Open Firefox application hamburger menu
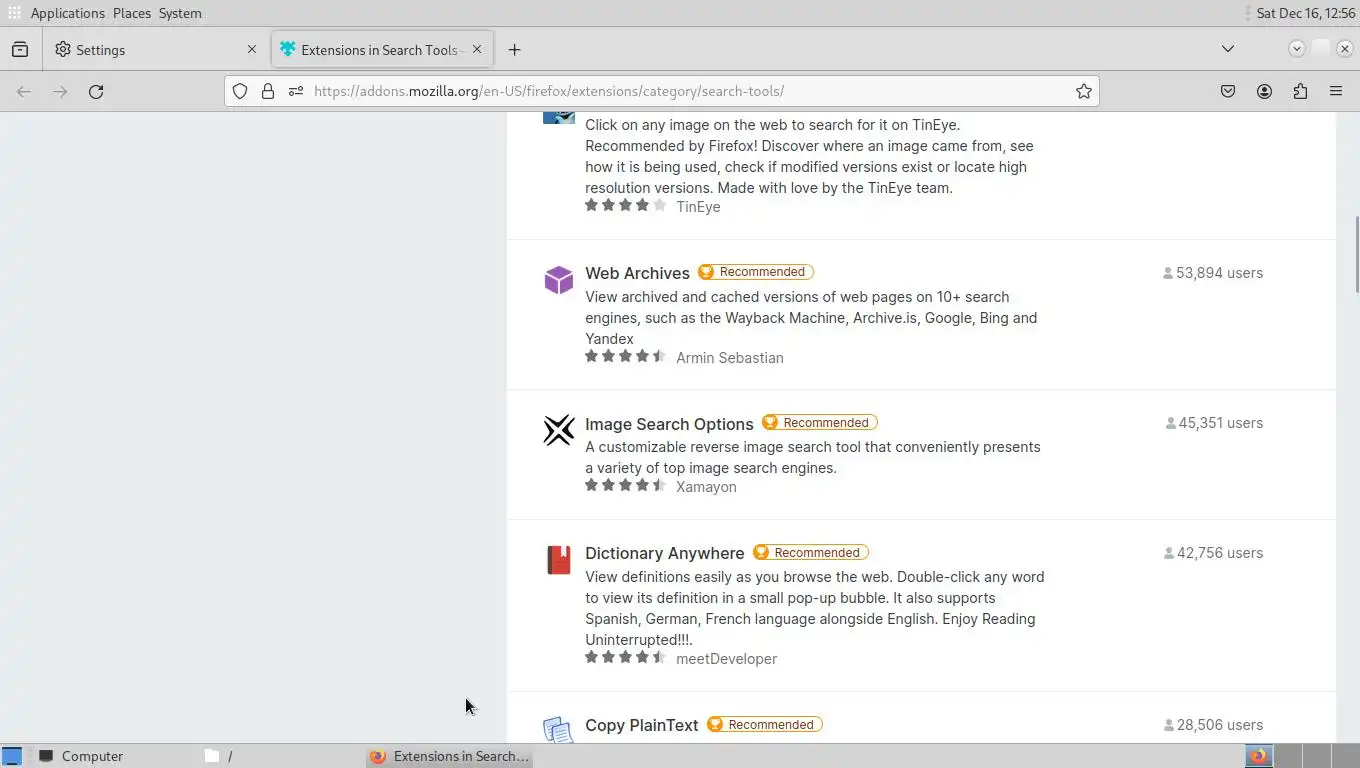 pyautogui.click(x=1336, y=91)
